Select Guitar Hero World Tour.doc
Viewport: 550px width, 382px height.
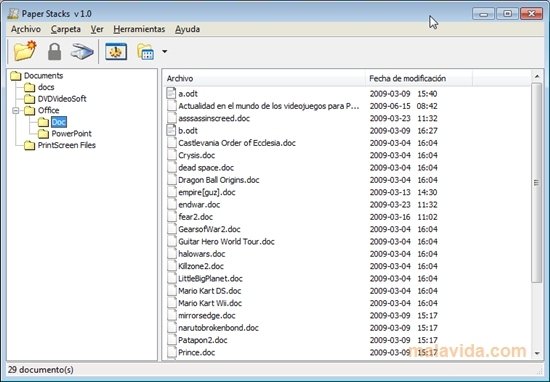click(x=226, y=241)
